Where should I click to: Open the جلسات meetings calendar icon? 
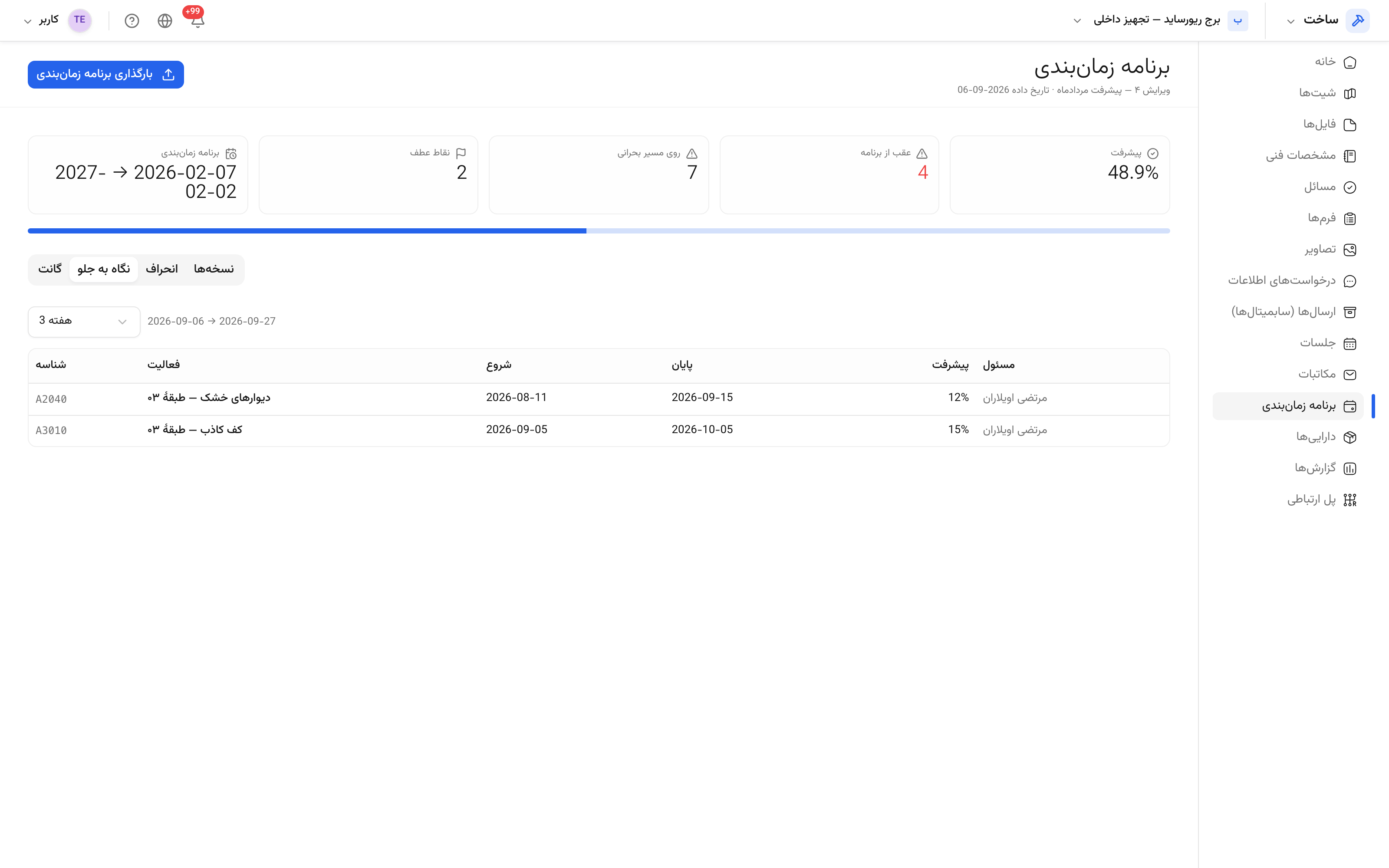click(x=1350, y=344)
